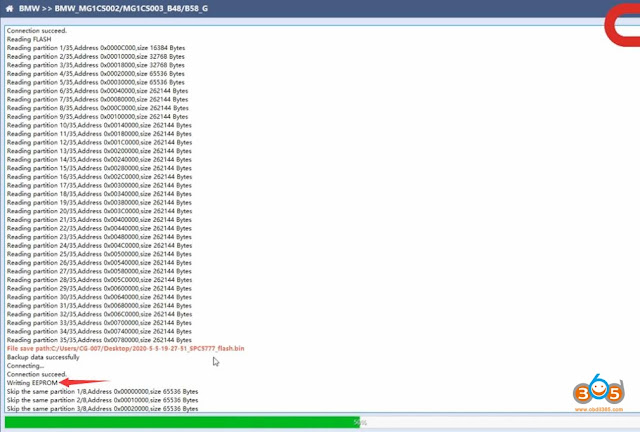640x432 pixels.
Task: Select log line 'Reading partition 2/35' at 0x00010000
Action: coord(96,56)
